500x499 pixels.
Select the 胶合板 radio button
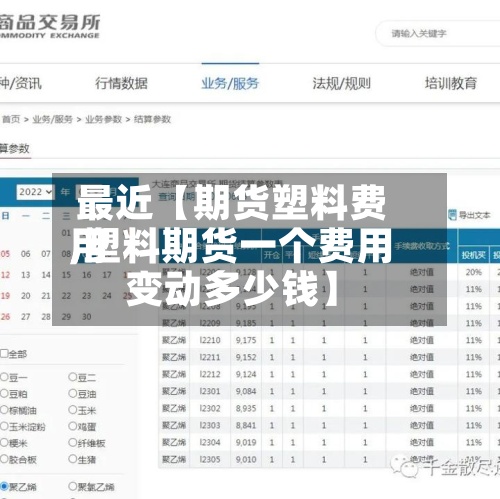click(x=4, y=459)
